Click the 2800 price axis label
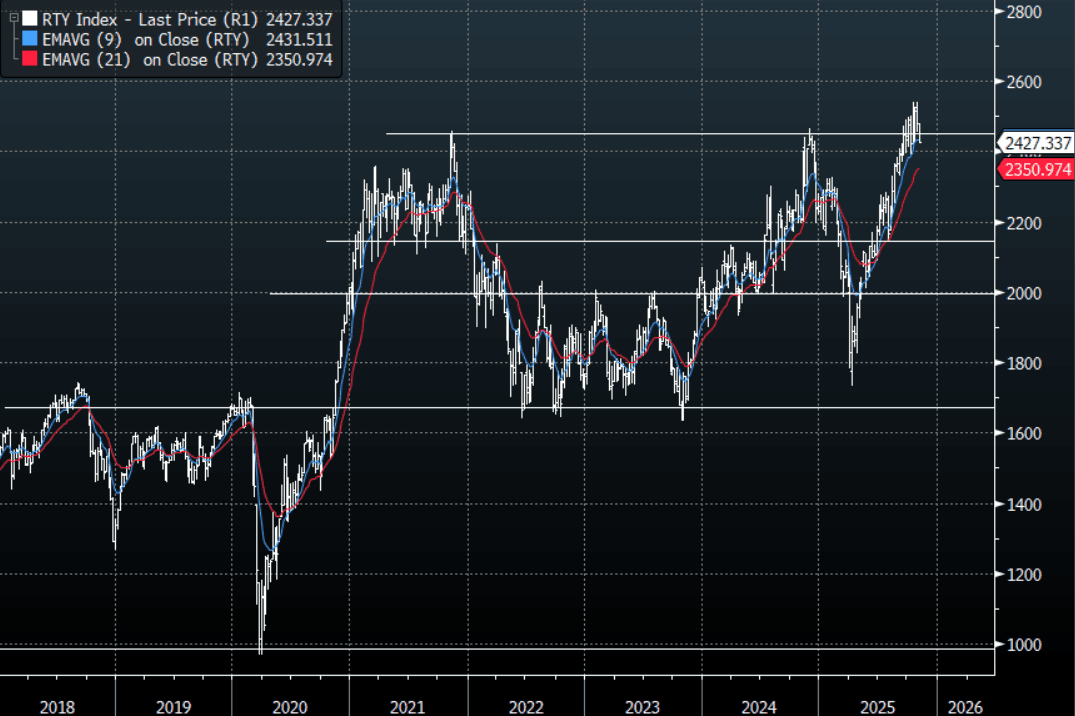The height and width of the screenshot is (716, 1075). [x=1026, y=11]
